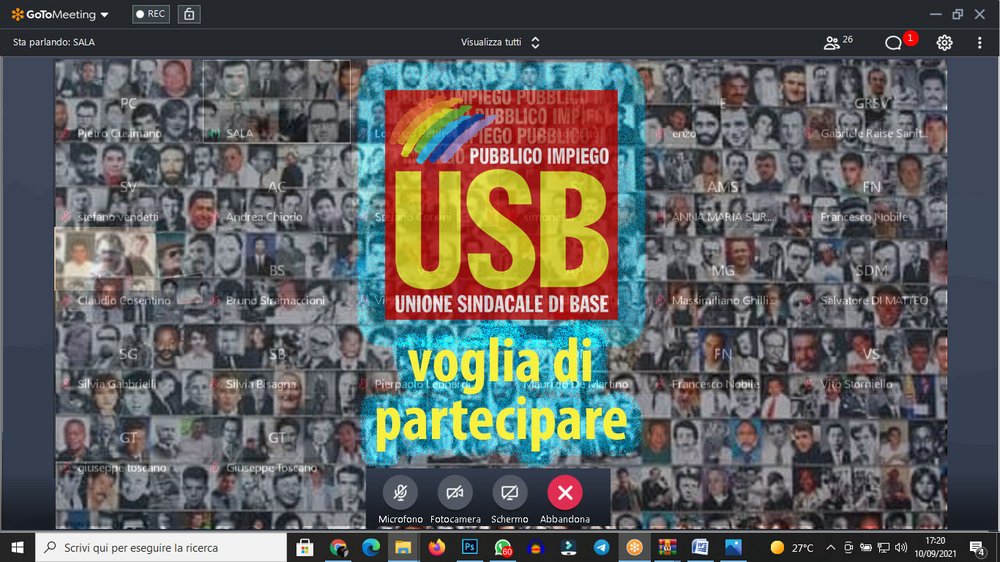This screenshot has height=562, width=1000.
Task: Click the Maurizio De Martino participant name
Action: tap(576, 384)
